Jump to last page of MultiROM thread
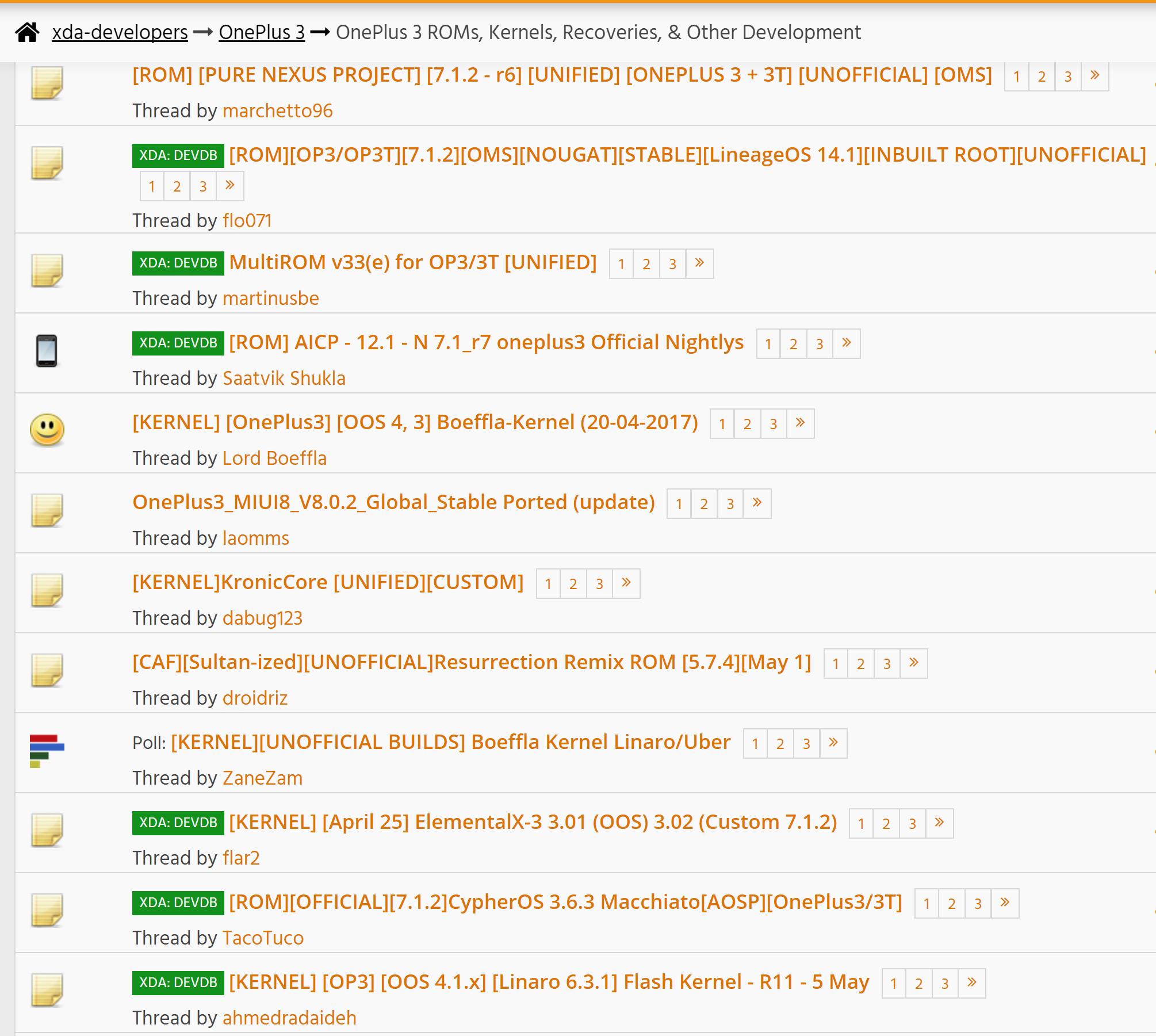Screen dimensions: 1156x1036 pos(699,263)
